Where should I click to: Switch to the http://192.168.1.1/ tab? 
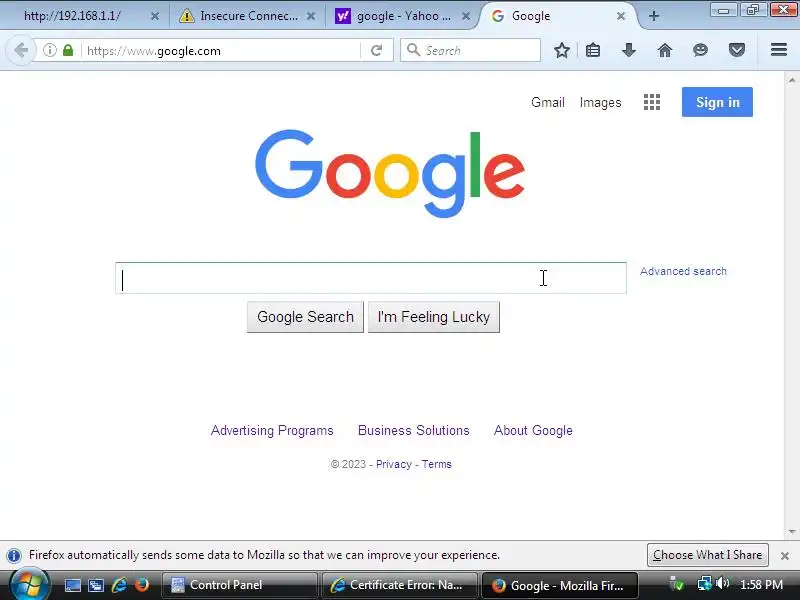[x=84, y=16]
